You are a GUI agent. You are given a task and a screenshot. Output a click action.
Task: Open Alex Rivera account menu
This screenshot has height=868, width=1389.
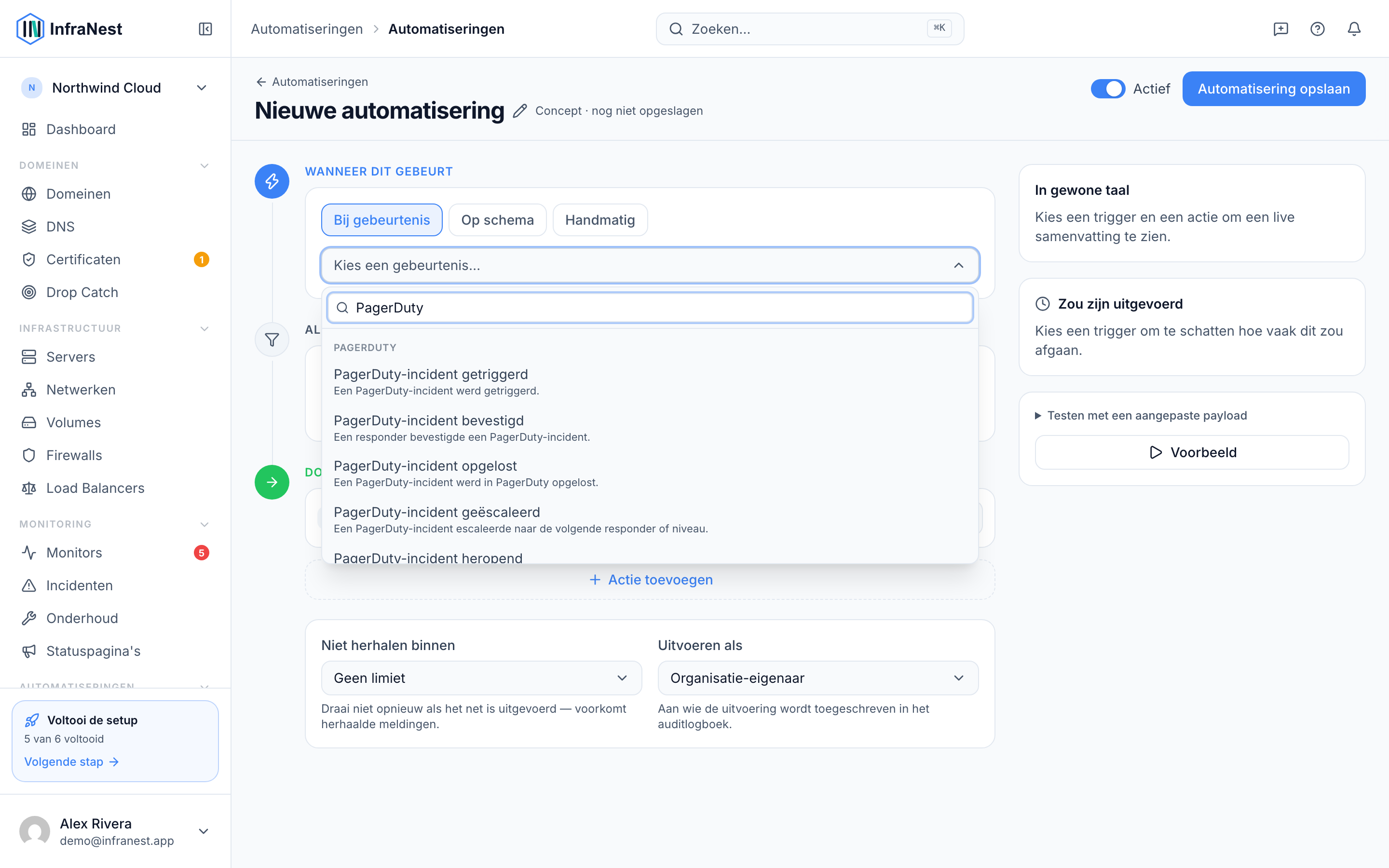(115, 831)
